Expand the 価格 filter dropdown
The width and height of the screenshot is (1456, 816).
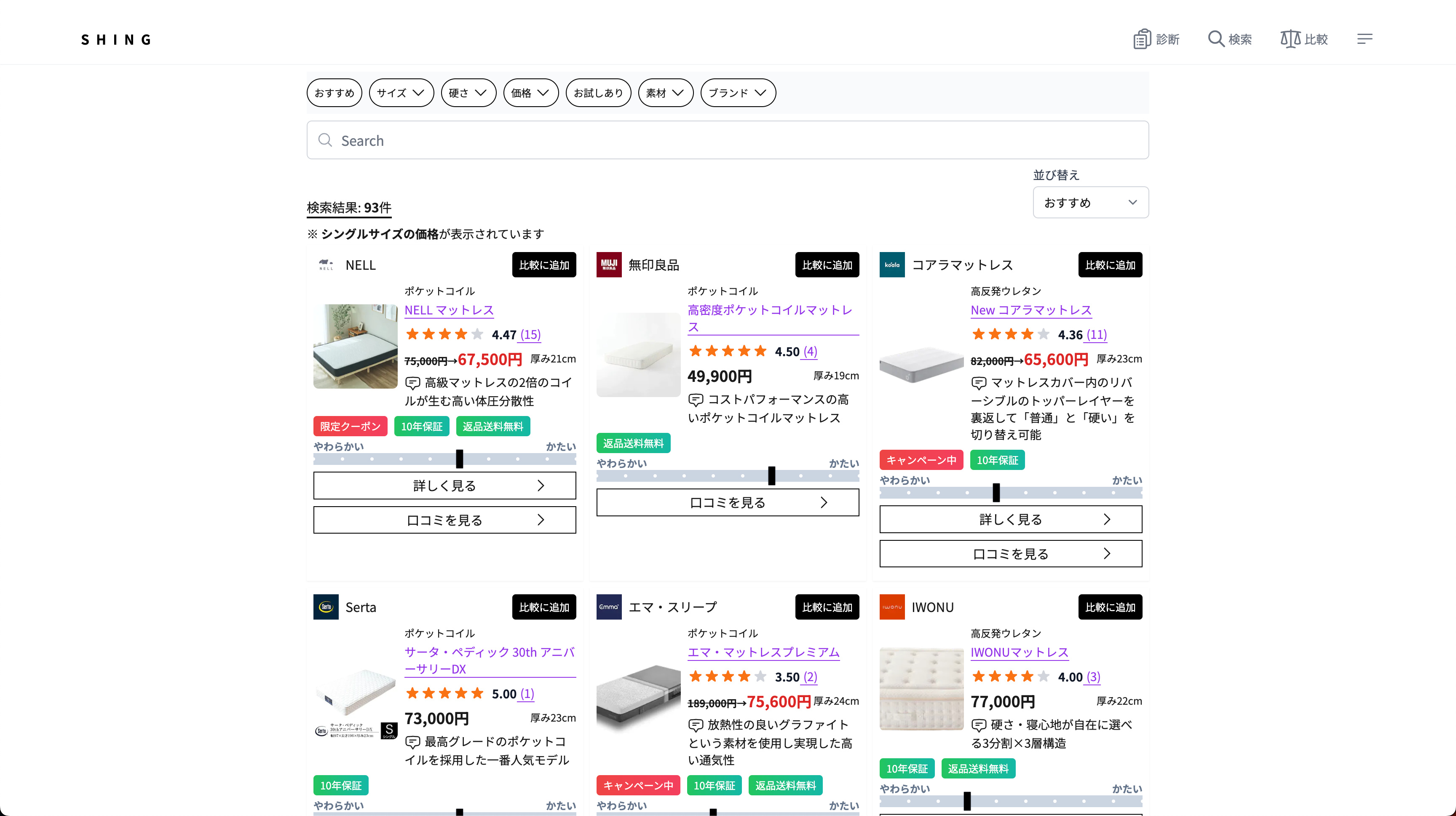(x=531, y=93)
